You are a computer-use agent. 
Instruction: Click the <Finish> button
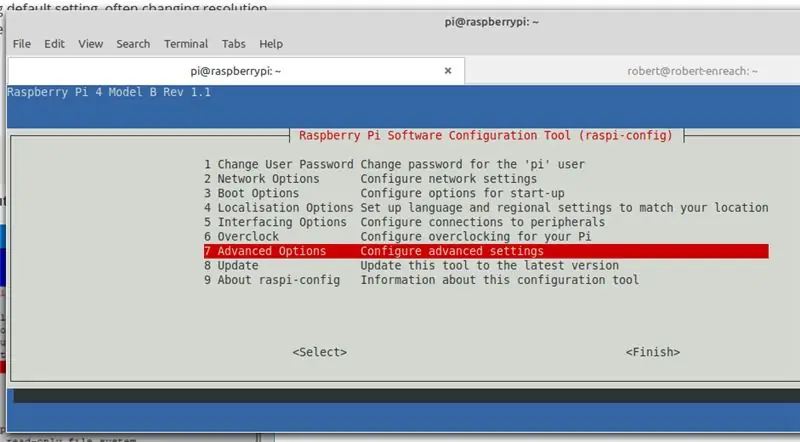pos(653,352)
